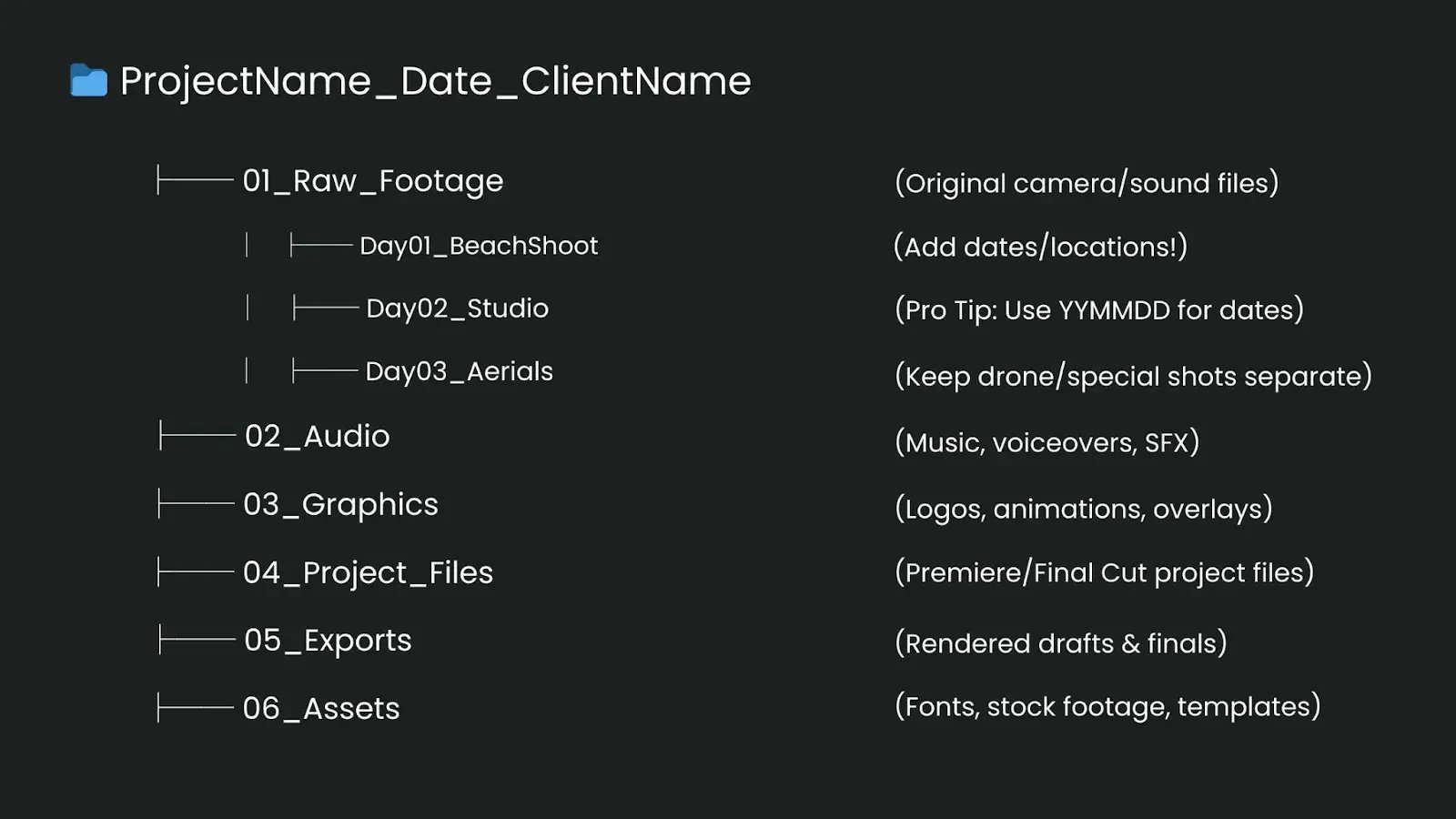This screenshot has width=1456, height=819.
Task: Click the tree branch line beside 01_Raw_Footage
Action: [x=195, y=180]
